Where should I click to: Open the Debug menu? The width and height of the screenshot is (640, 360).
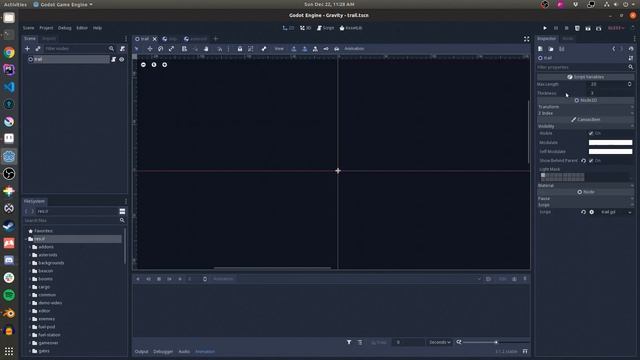tap(64, 28)
